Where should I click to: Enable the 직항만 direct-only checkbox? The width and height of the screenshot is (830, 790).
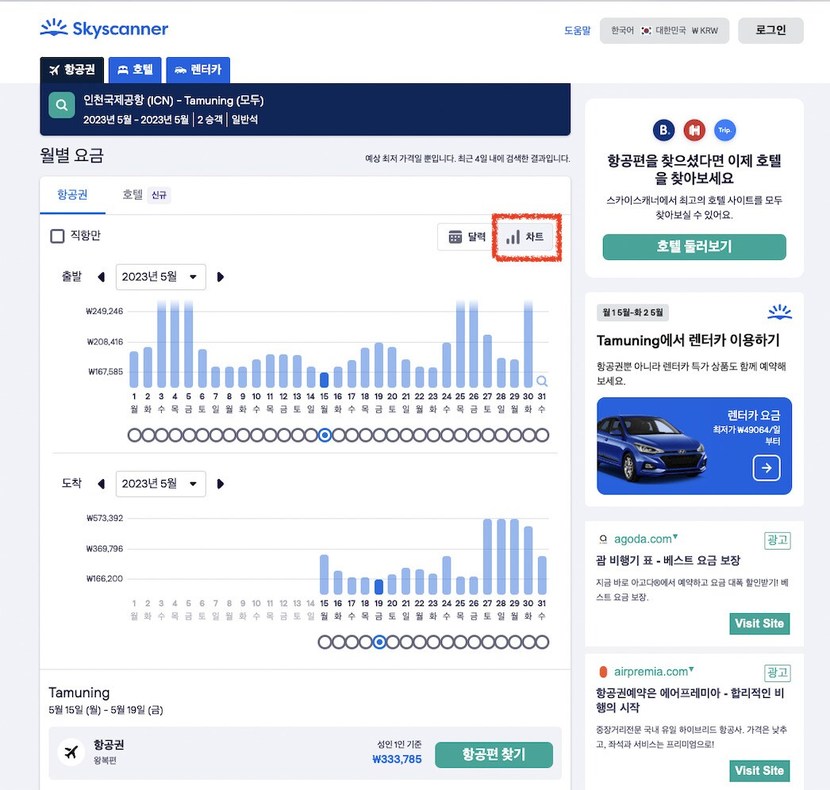[x=57, y=236]
